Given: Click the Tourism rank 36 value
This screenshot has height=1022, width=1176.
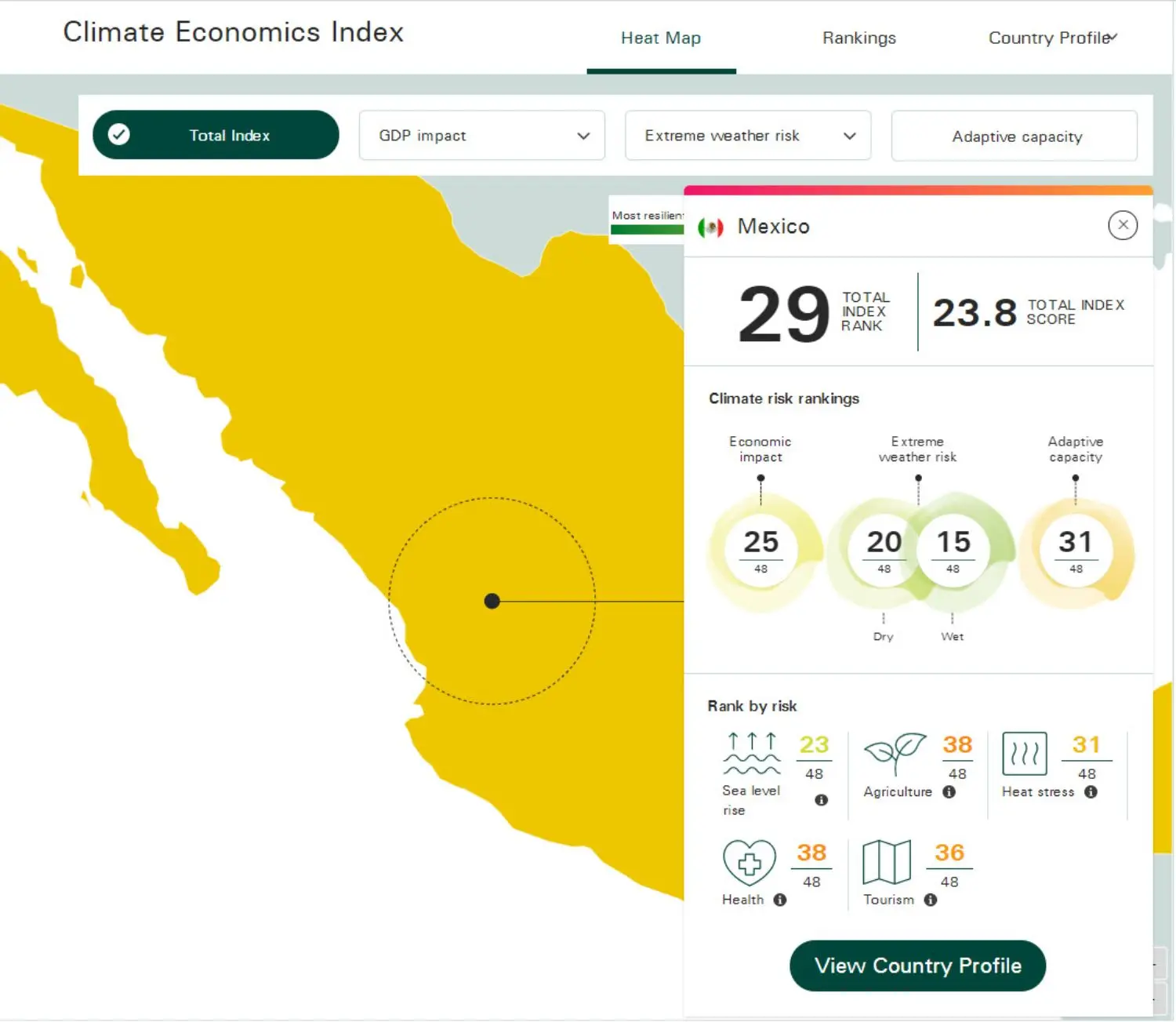Looking at the screenshot, I should tap(949, 853).
